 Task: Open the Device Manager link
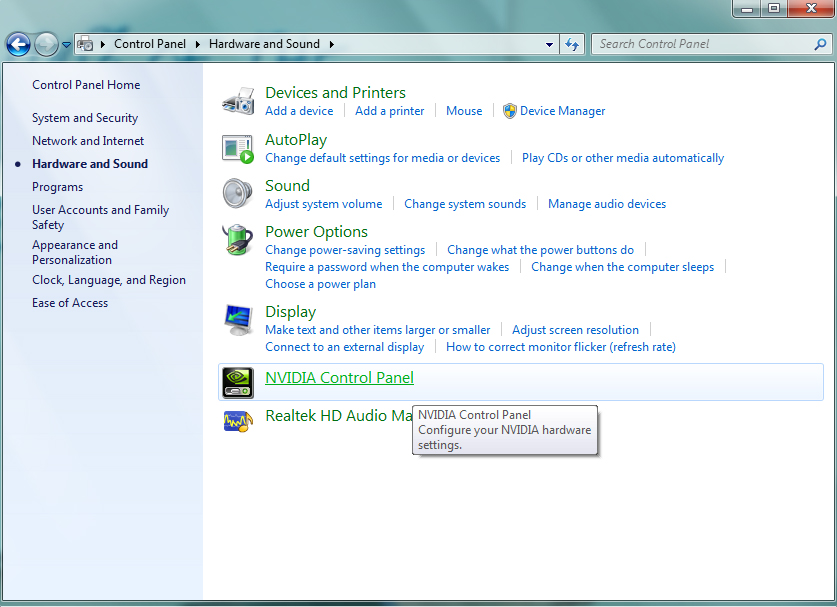click(x=563, y=111)
